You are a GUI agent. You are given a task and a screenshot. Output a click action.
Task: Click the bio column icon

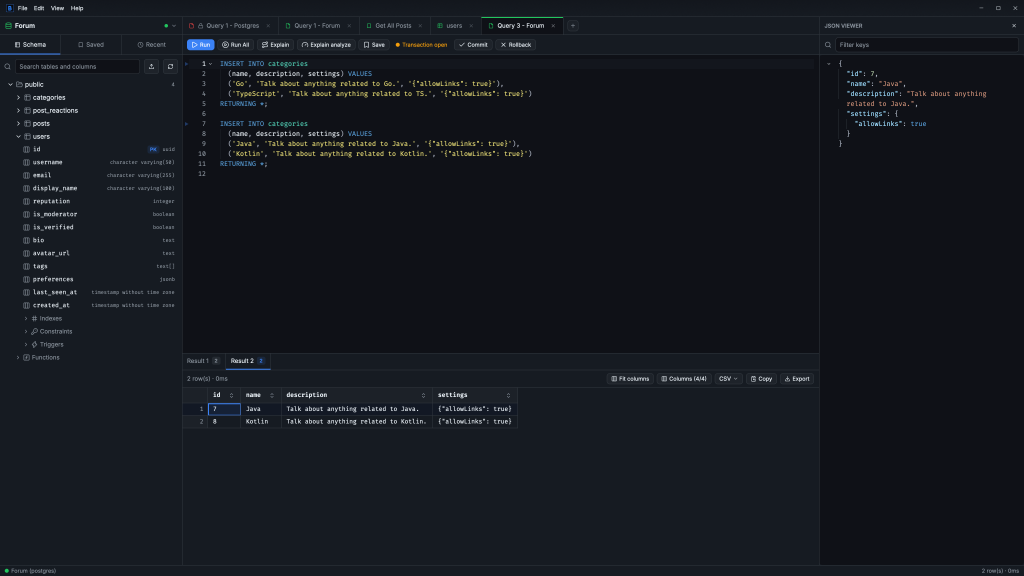(26, 240)
